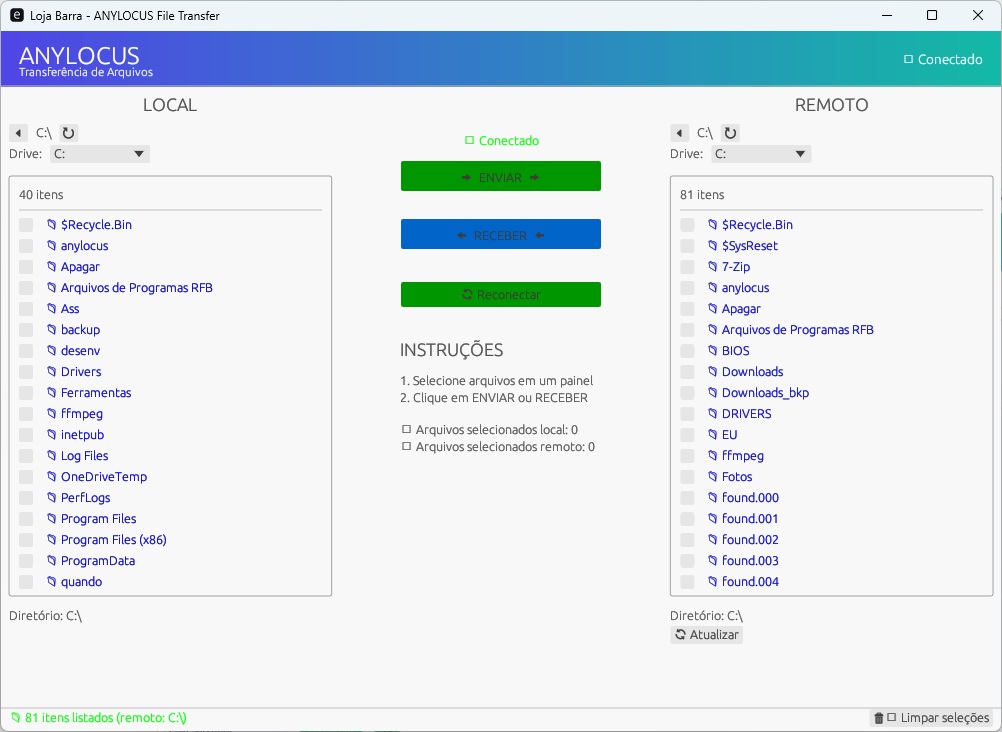This screenshot has height=732, width=1002.
Task: Check the remote anylocus checkbox
Action: pos(687,288)
